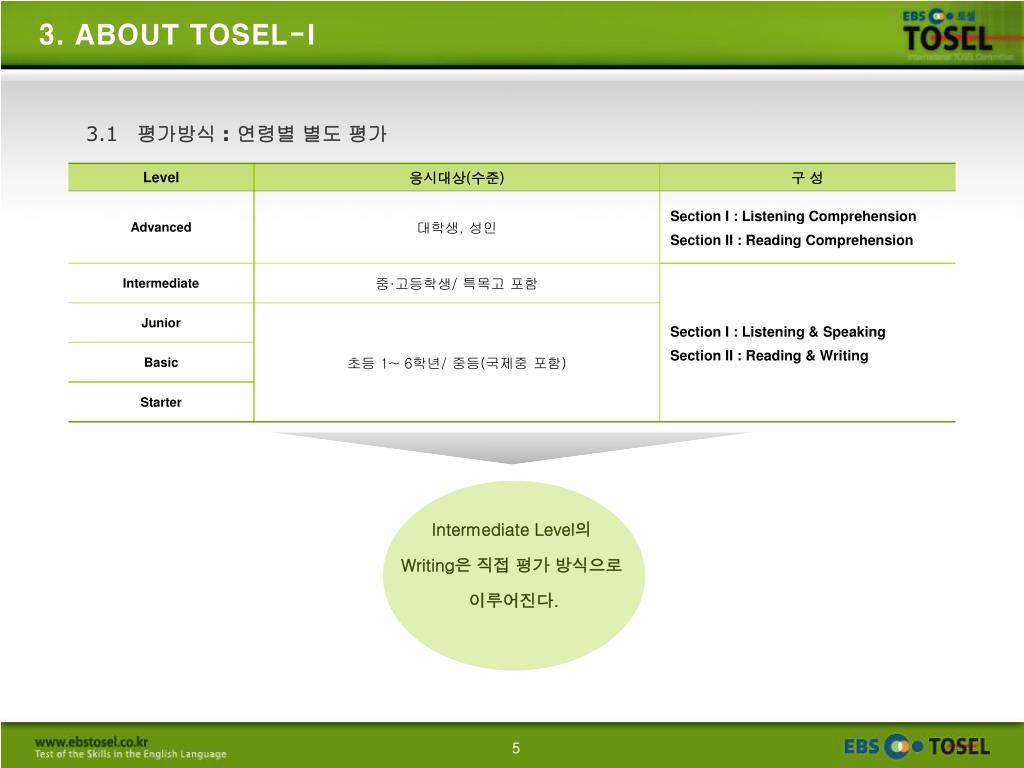The width and height of the screenshot is (1024, 768).
Task: Select 'Section II : Reading Comprehension' text
Action: [792, 240]
